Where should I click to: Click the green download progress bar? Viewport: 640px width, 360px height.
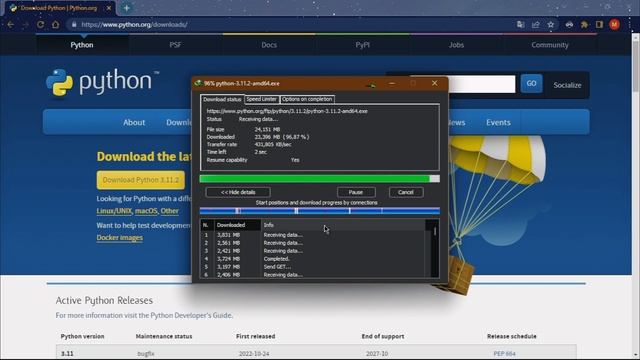click(320, 179)
